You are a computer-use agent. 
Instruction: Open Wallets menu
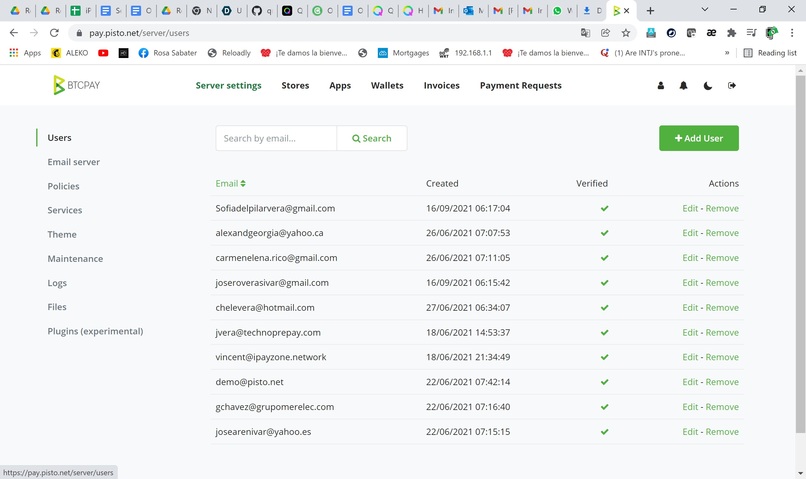click(387, 85)
